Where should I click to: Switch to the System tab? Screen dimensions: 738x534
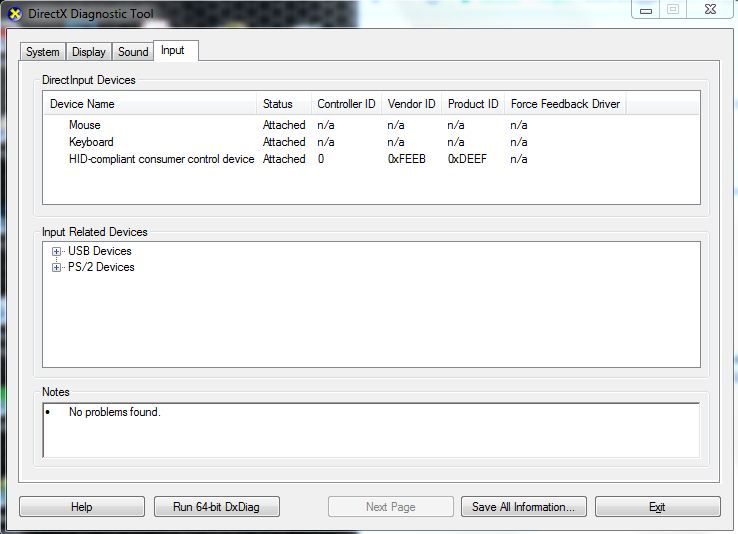point(43,52)
